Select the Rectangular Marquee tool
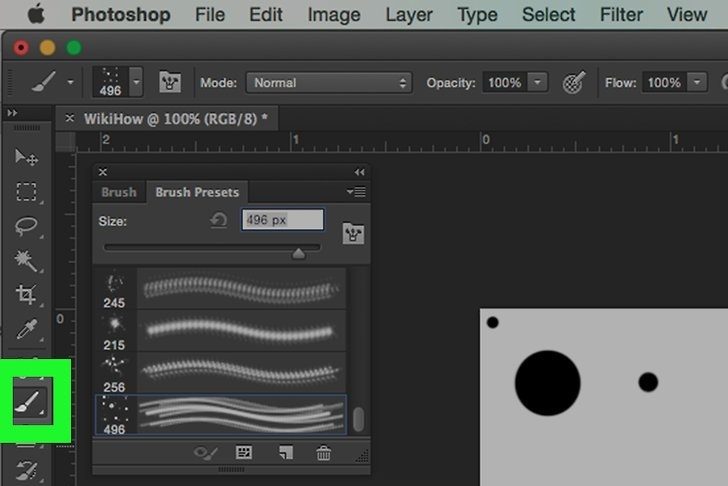This screenshot has height=486, width=728. [27, 192]
